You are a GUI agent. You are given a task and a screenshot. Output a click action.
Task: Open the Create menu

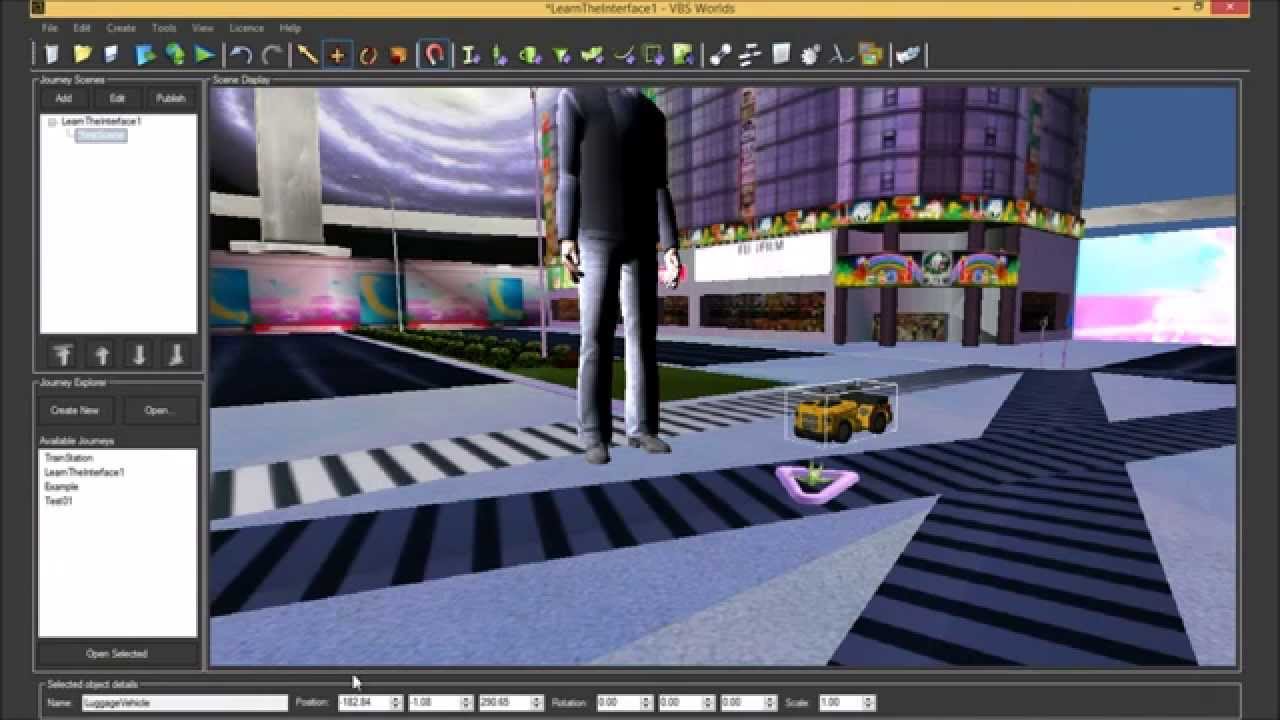121,28
